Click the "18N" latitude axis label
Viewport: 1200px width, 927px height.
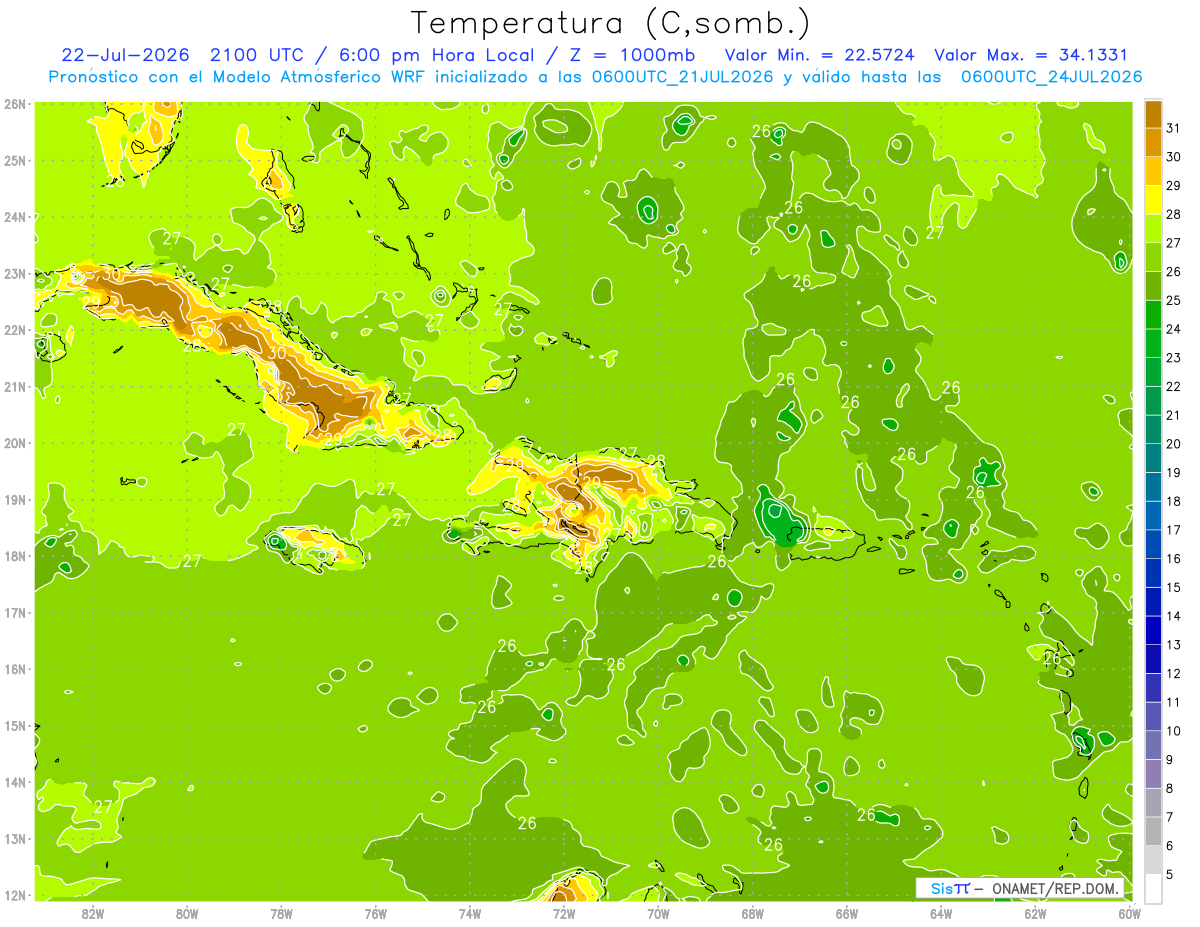[15, 556]
